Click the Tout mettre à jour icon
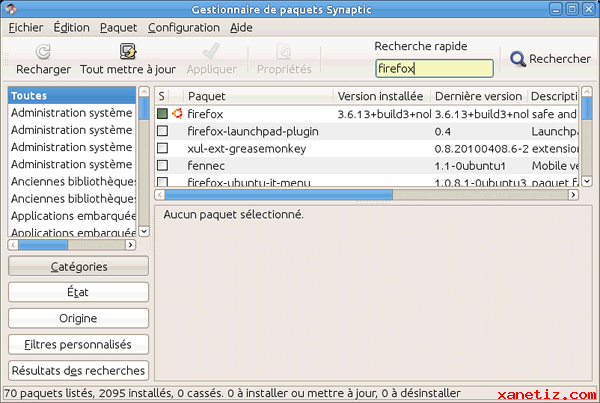The width and height of the screenshot is (600, 403). 128,51
